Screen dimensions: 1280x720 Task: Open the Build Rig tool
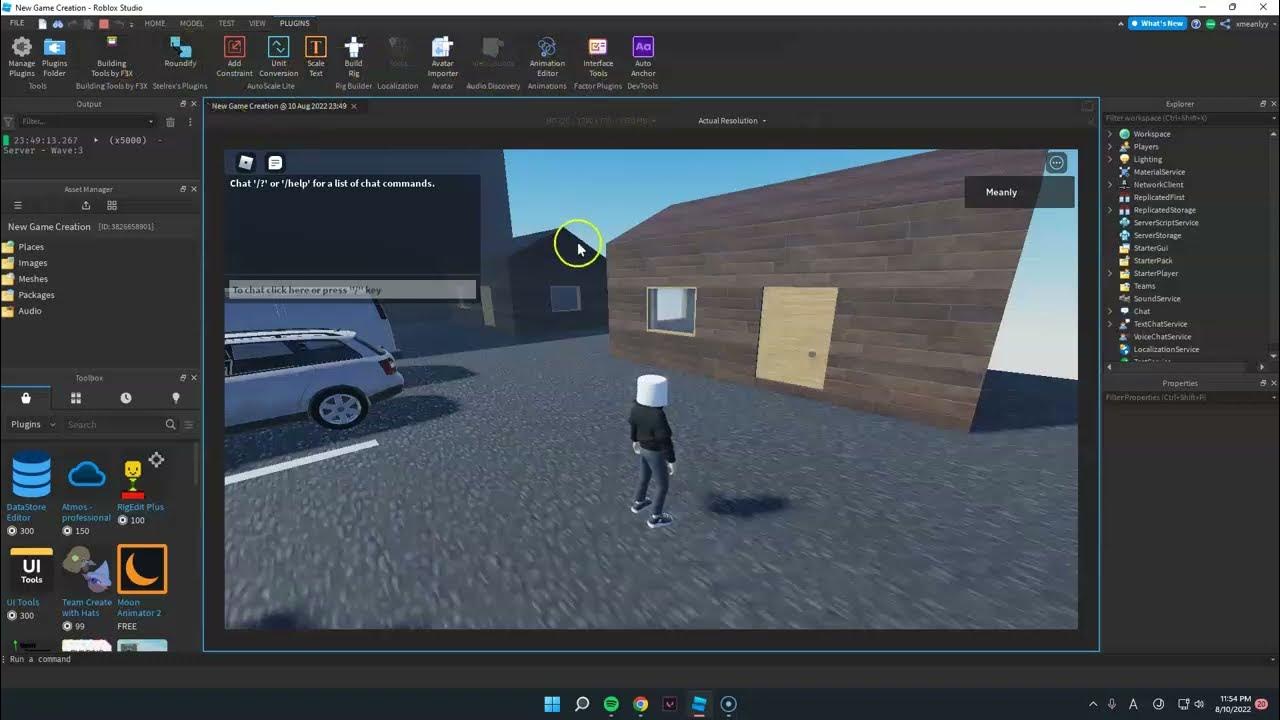353,56
